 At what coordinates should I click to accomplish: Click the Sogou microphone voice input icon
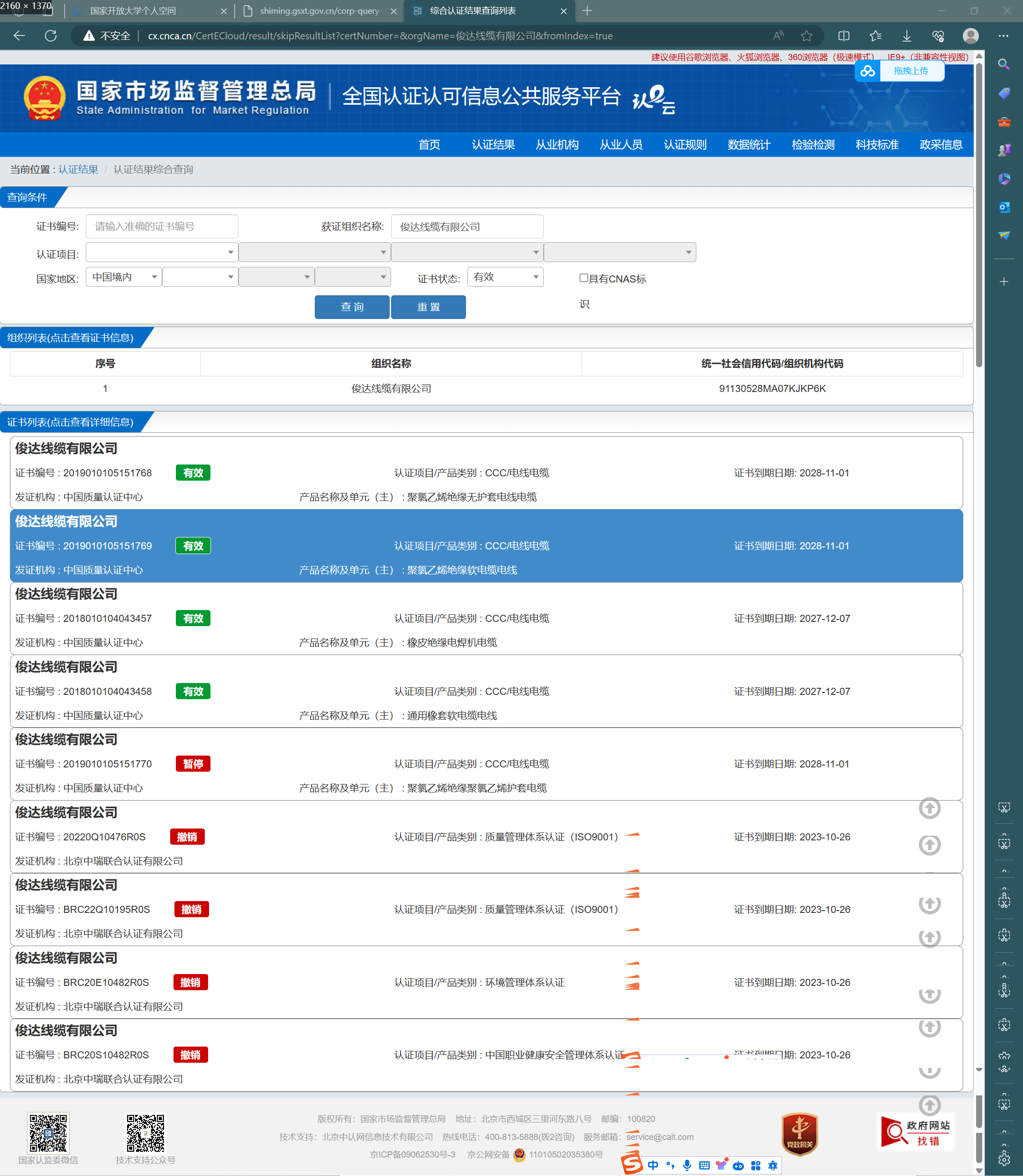[x=687, y=1165]
